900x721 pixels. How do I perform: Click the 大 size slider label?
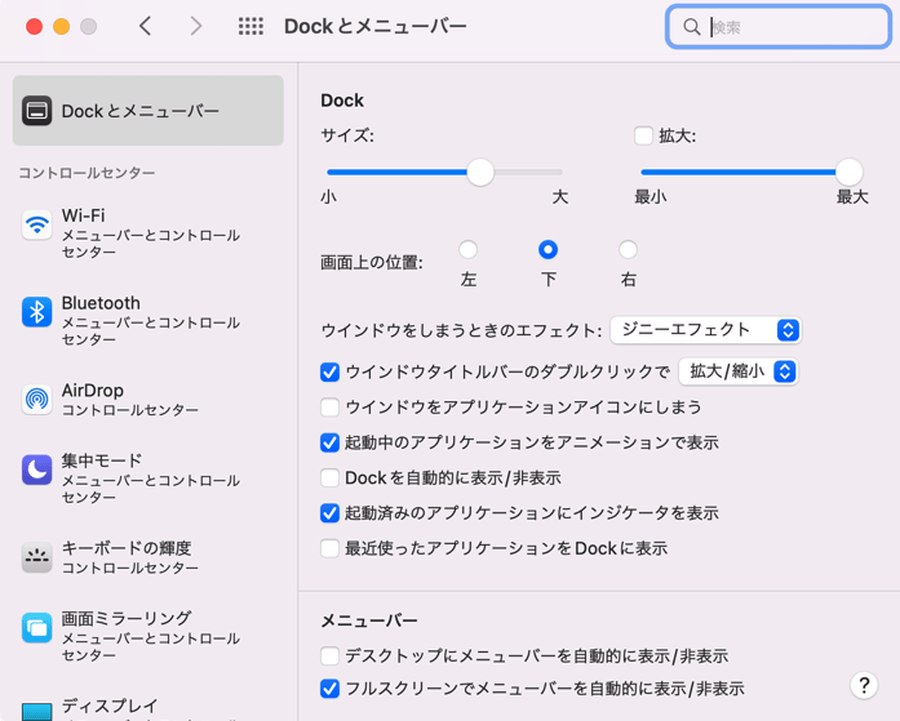point(560,197)
